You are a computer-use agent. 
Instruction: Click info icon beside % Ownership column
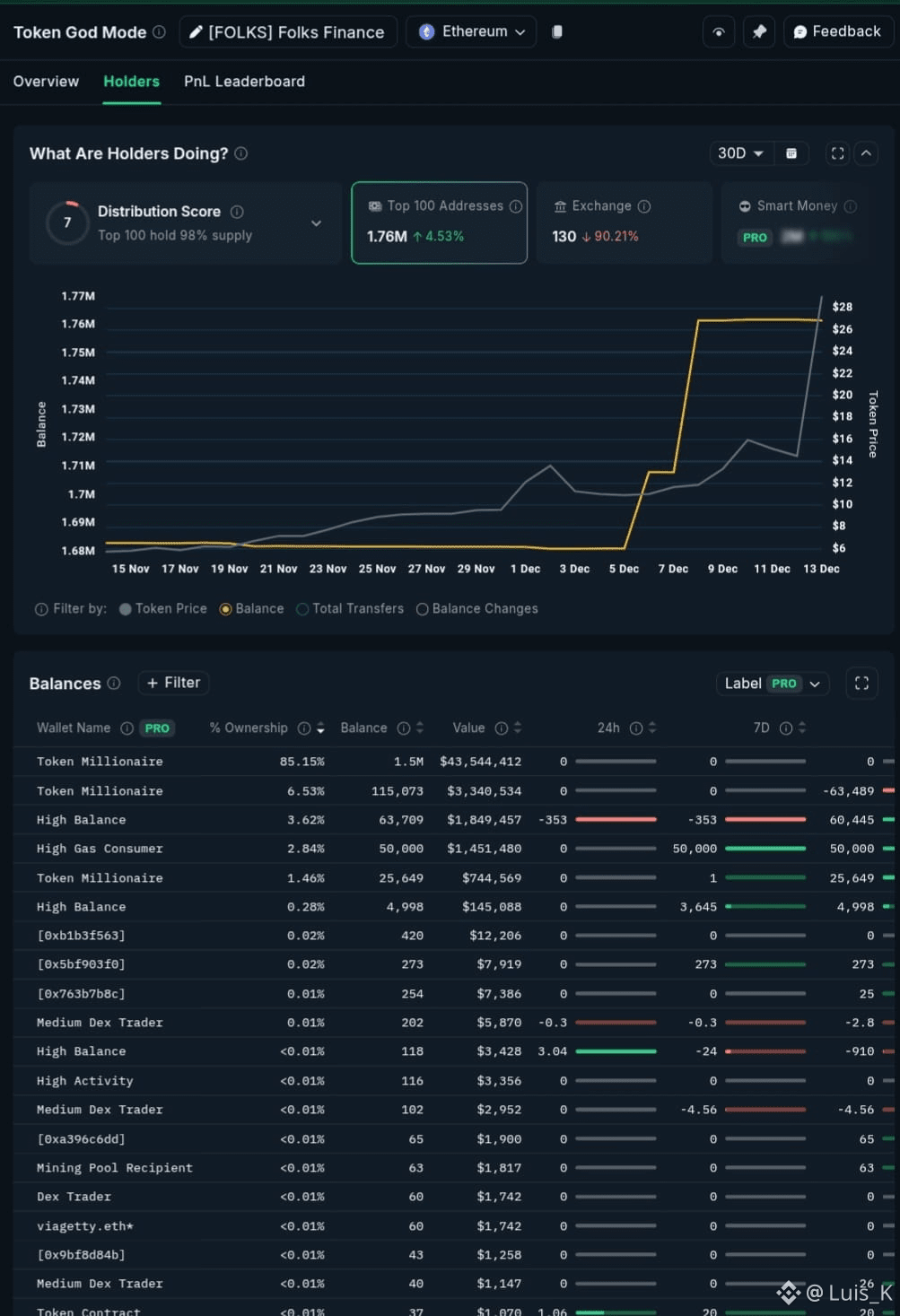(x=304, y=728)
